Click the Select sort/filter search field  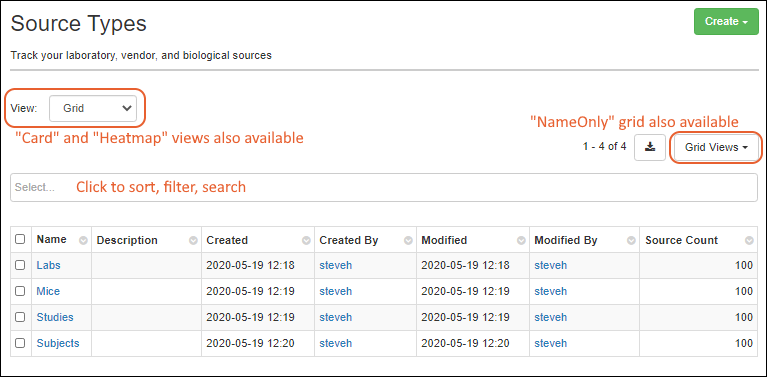click(x=384, y=187)
